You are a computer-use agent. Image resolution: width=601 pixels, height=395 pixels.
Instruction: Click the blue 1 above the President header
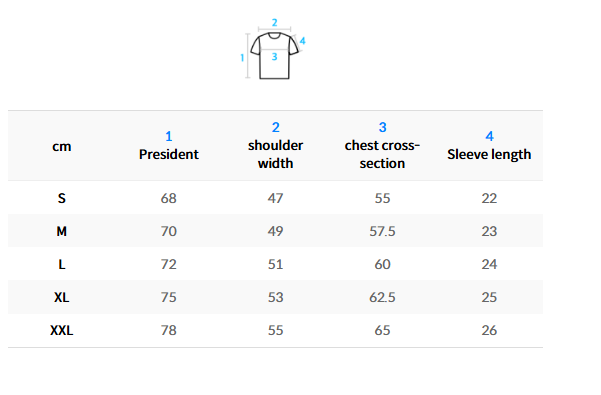click(169, 136)
